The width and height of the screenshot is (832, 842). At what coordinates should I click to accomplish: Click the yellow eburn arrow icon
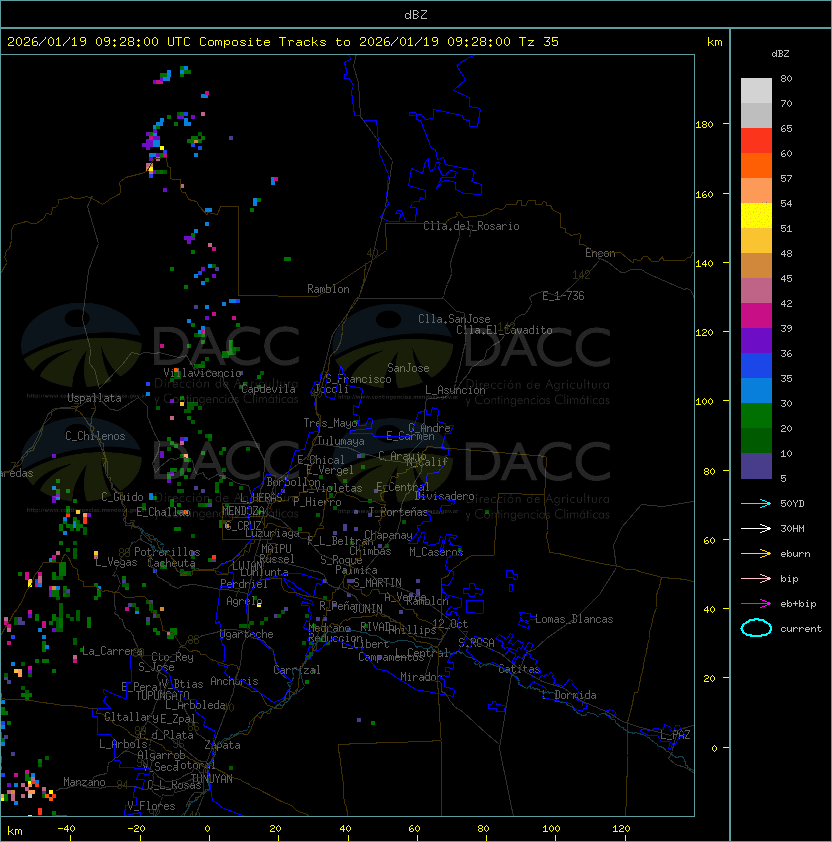(x=756, y=554)
